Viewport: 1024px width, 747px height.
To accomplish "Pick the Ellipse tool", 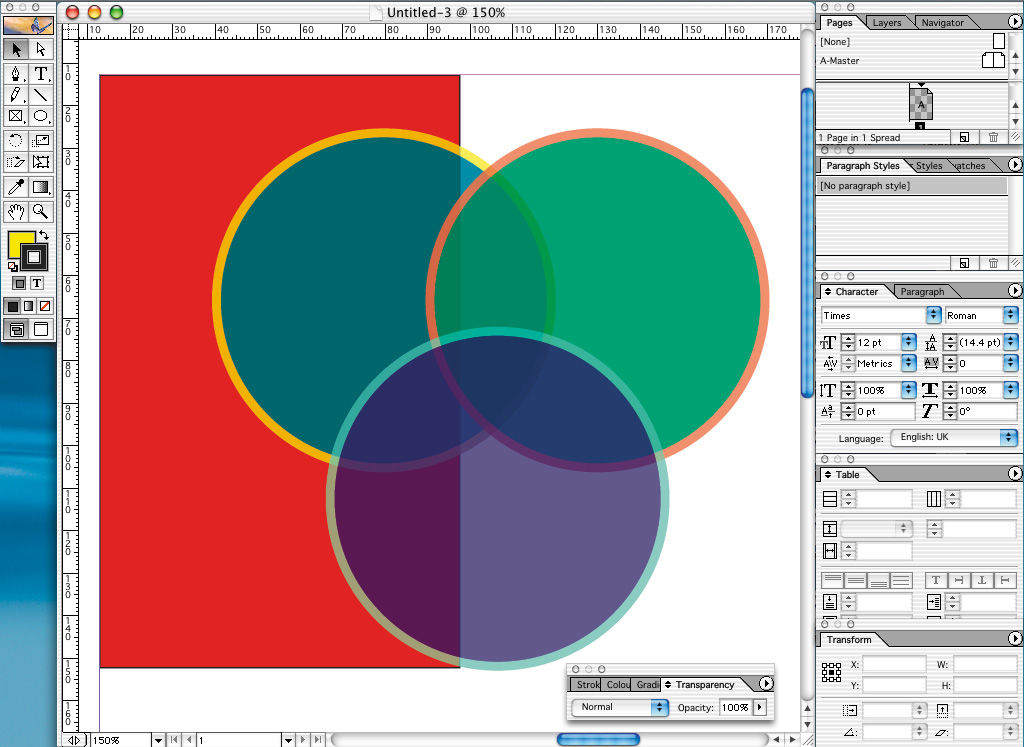I will coord(41,117).
